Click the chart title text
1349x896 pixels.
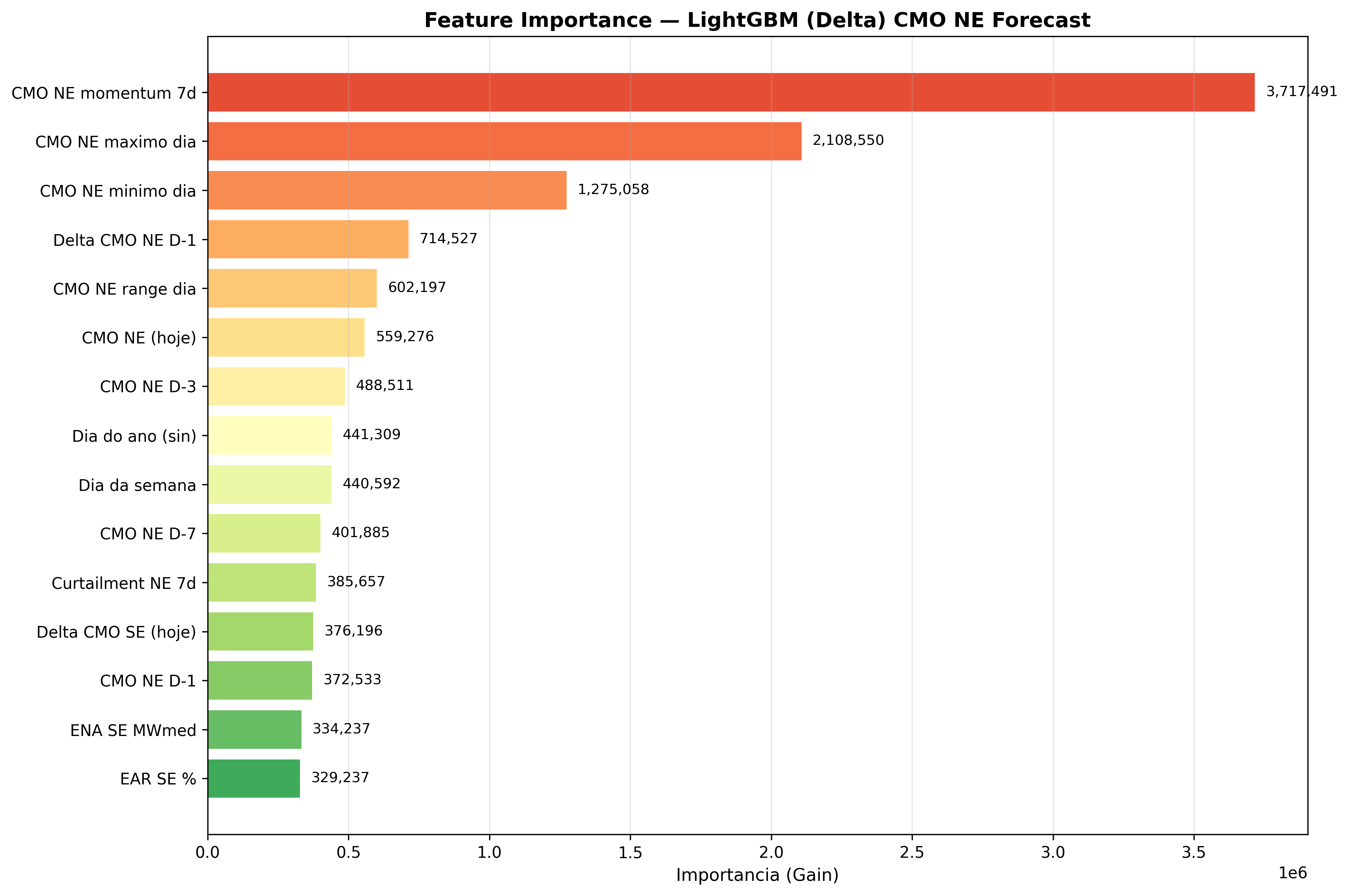point(757,20)
